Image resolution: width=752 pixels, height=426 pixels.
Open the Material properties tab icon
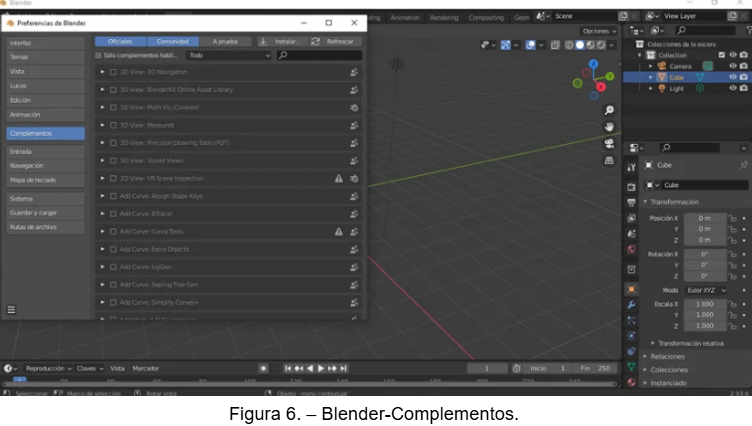tap(631, 382)
